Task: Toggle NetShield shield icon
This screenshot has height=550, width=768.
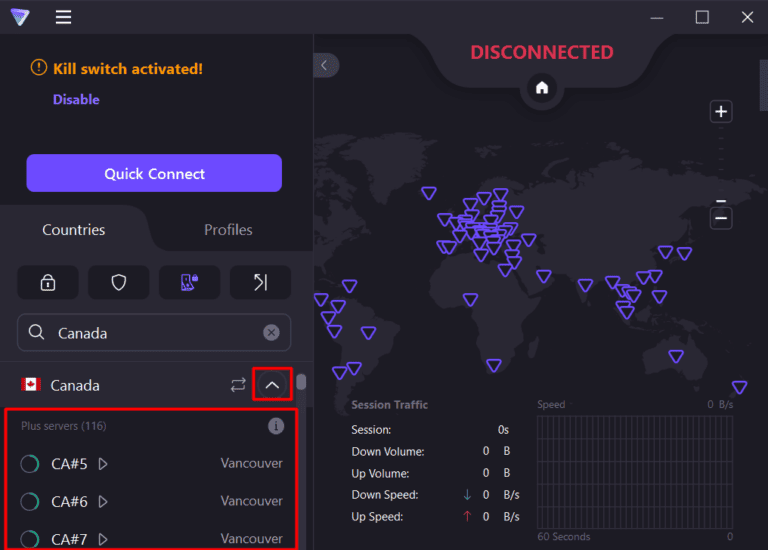Action: pyautogui.click(x=118, y=283)
